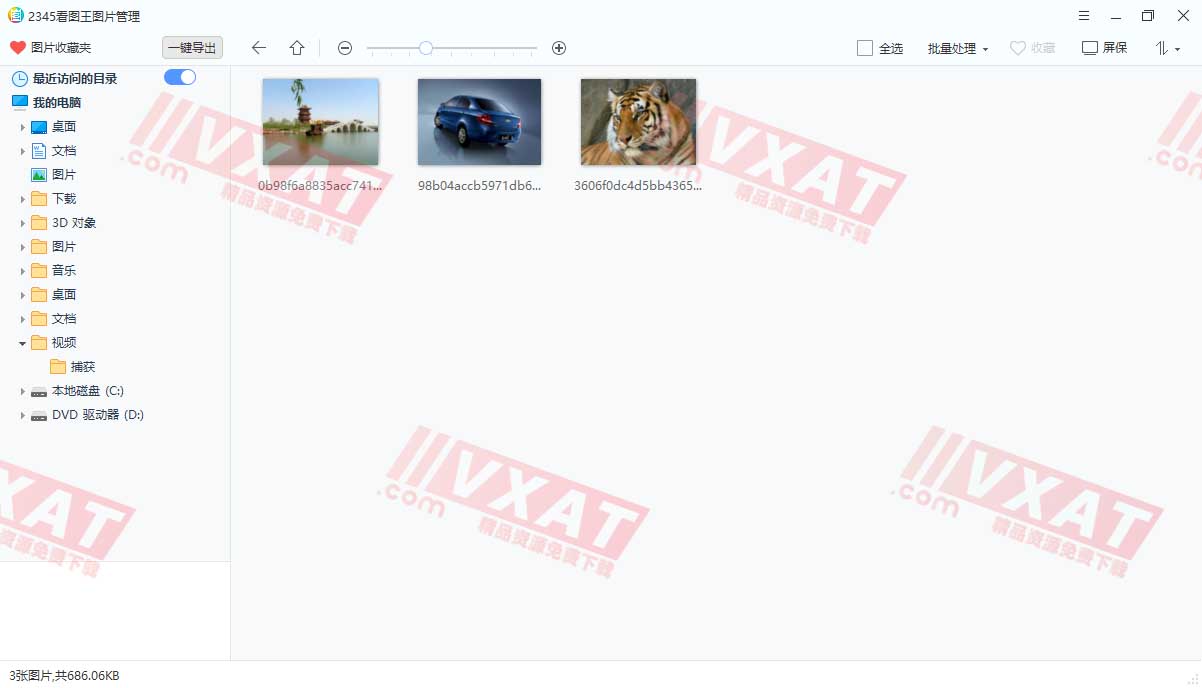Toggle recent directories display switch

click(x=180, y=76)
